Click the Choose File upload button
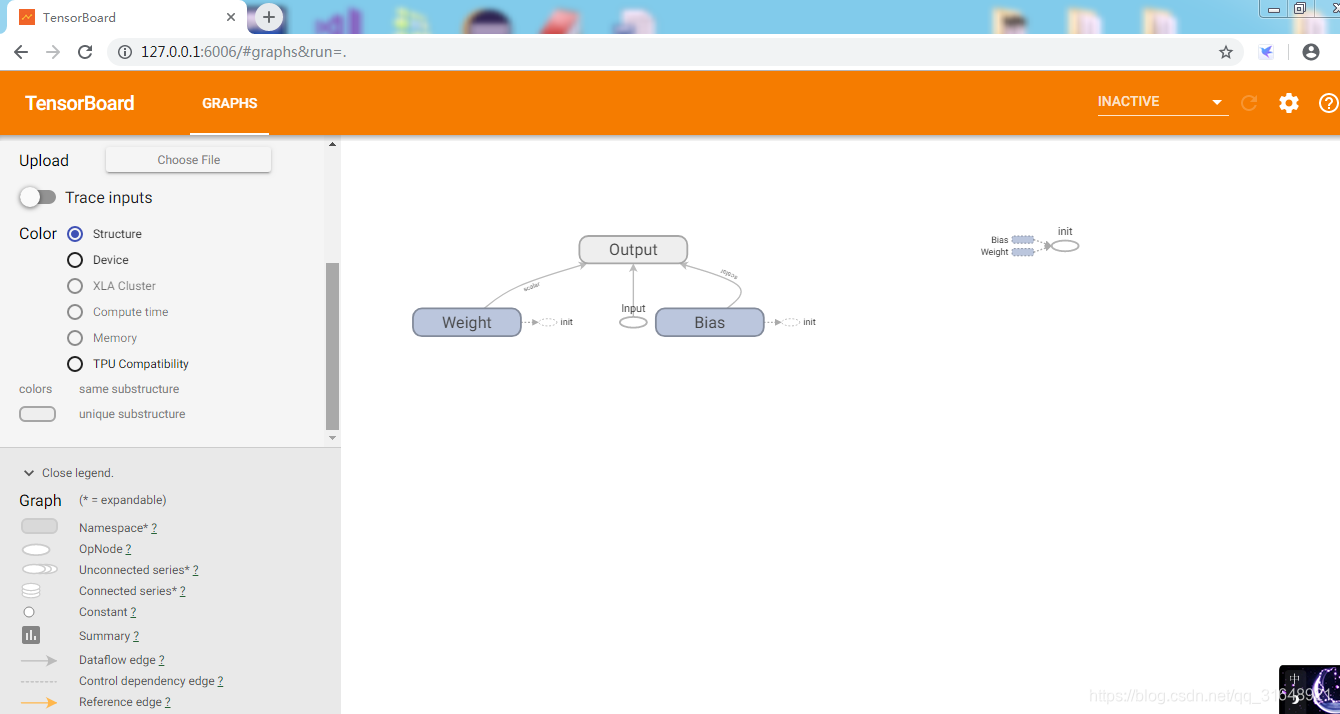This screenshot has width=1340, height=714. pos(188,160)
